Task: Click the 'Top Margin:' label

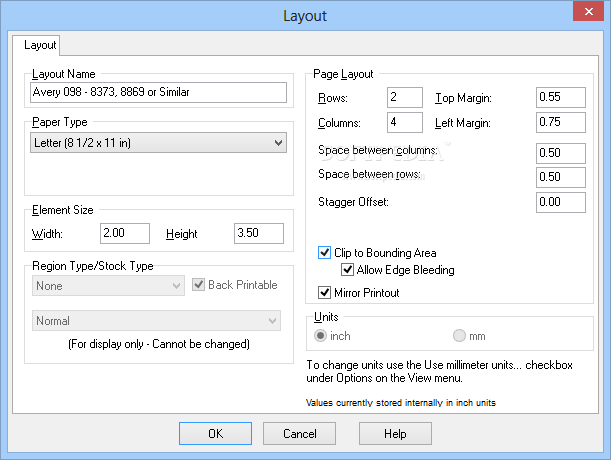Action: [463, 98]
